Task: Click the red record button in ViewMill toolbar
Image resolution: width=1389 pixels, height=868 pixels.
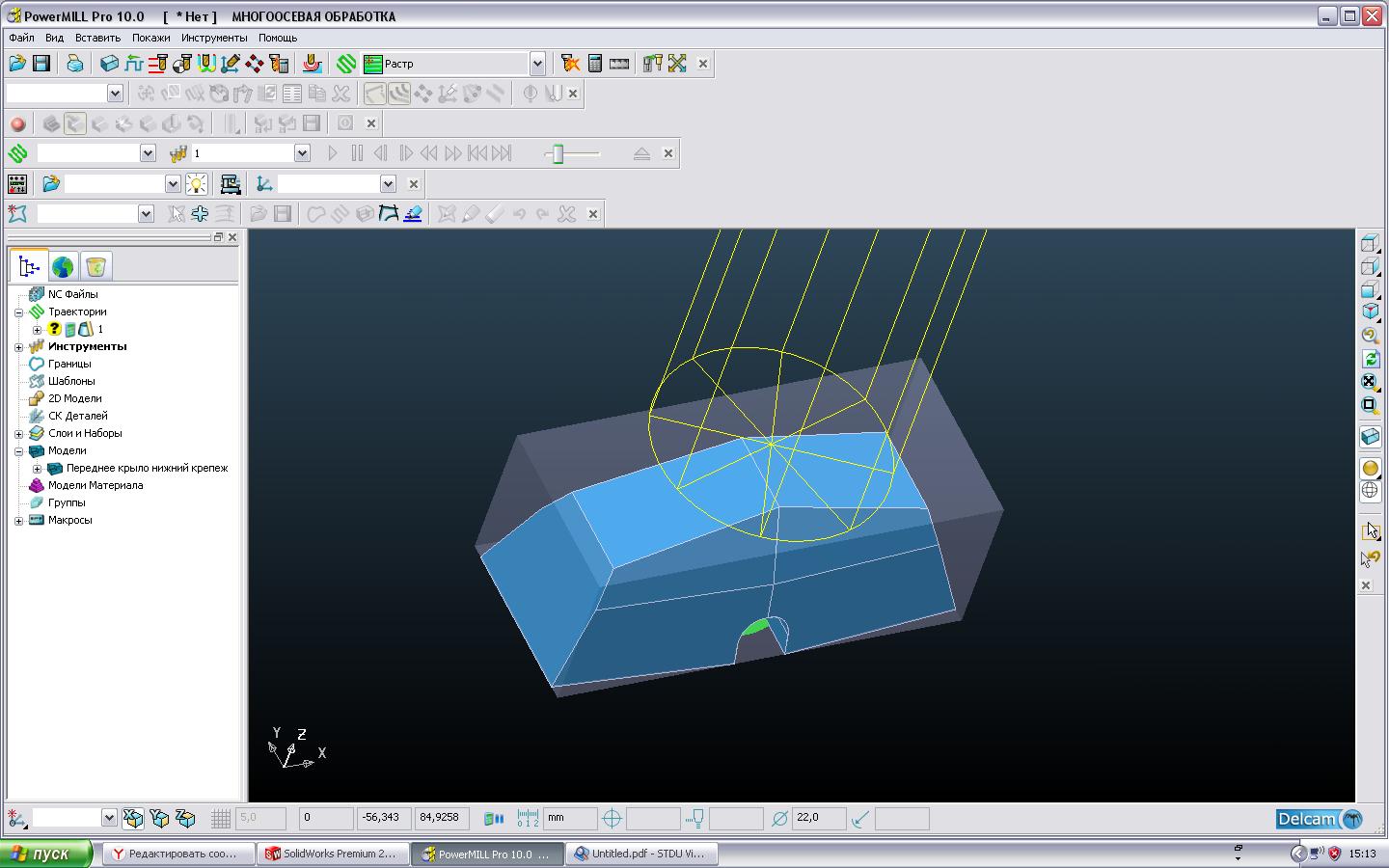Action: coord(17,123)
